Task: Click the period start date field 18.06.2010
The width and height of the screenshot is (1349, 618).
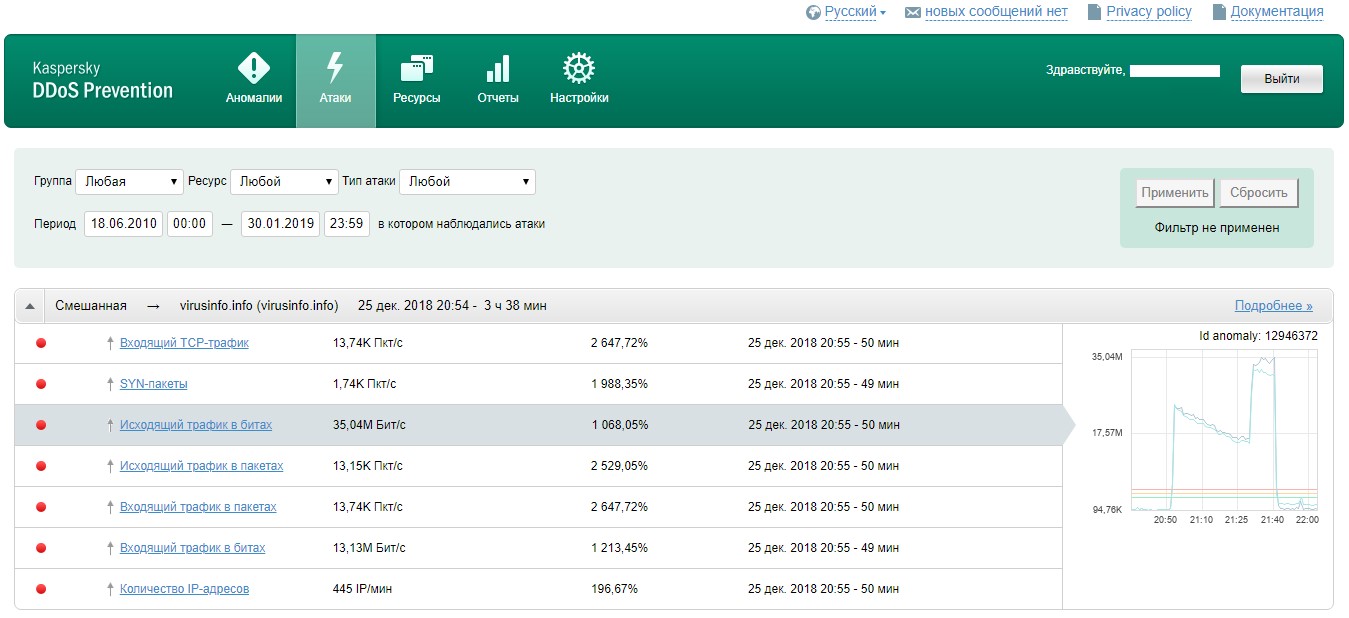Action: coord(123,224)
